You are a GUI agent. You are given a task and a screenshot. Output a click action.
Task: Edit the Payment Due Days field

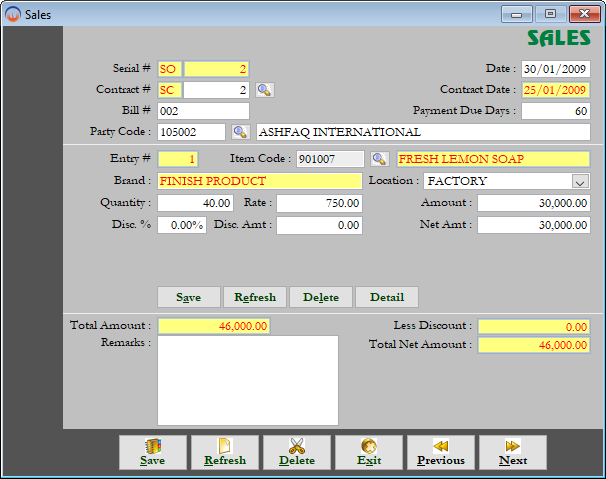click(x=556, y=111)
